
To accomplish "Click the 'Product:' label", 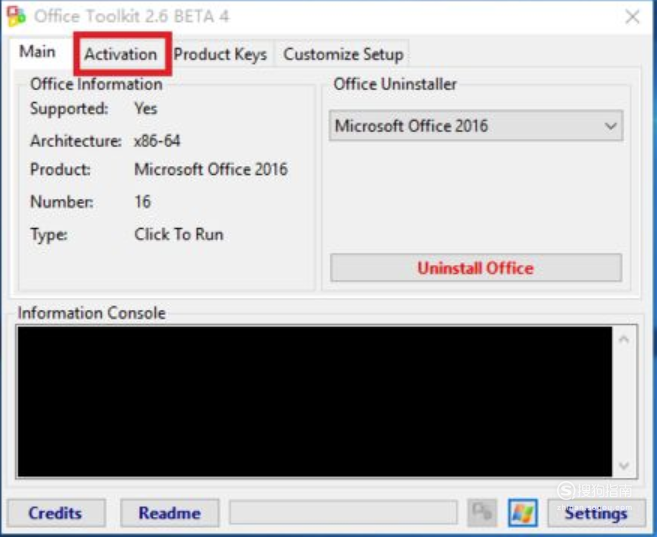I will 60,169.
